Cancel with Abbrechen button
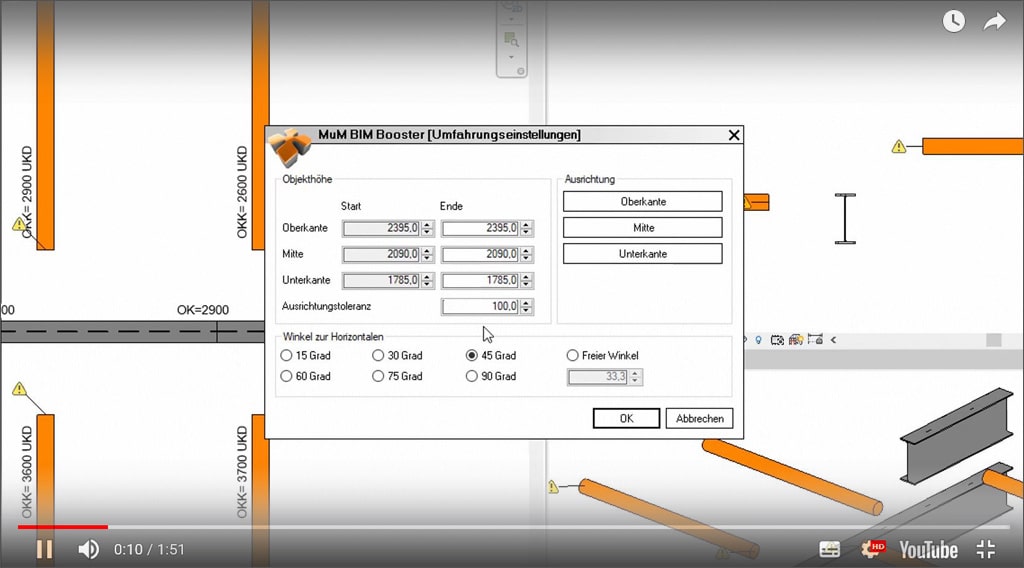Screen dimensions: 1024x568 (x=699, y=418)
